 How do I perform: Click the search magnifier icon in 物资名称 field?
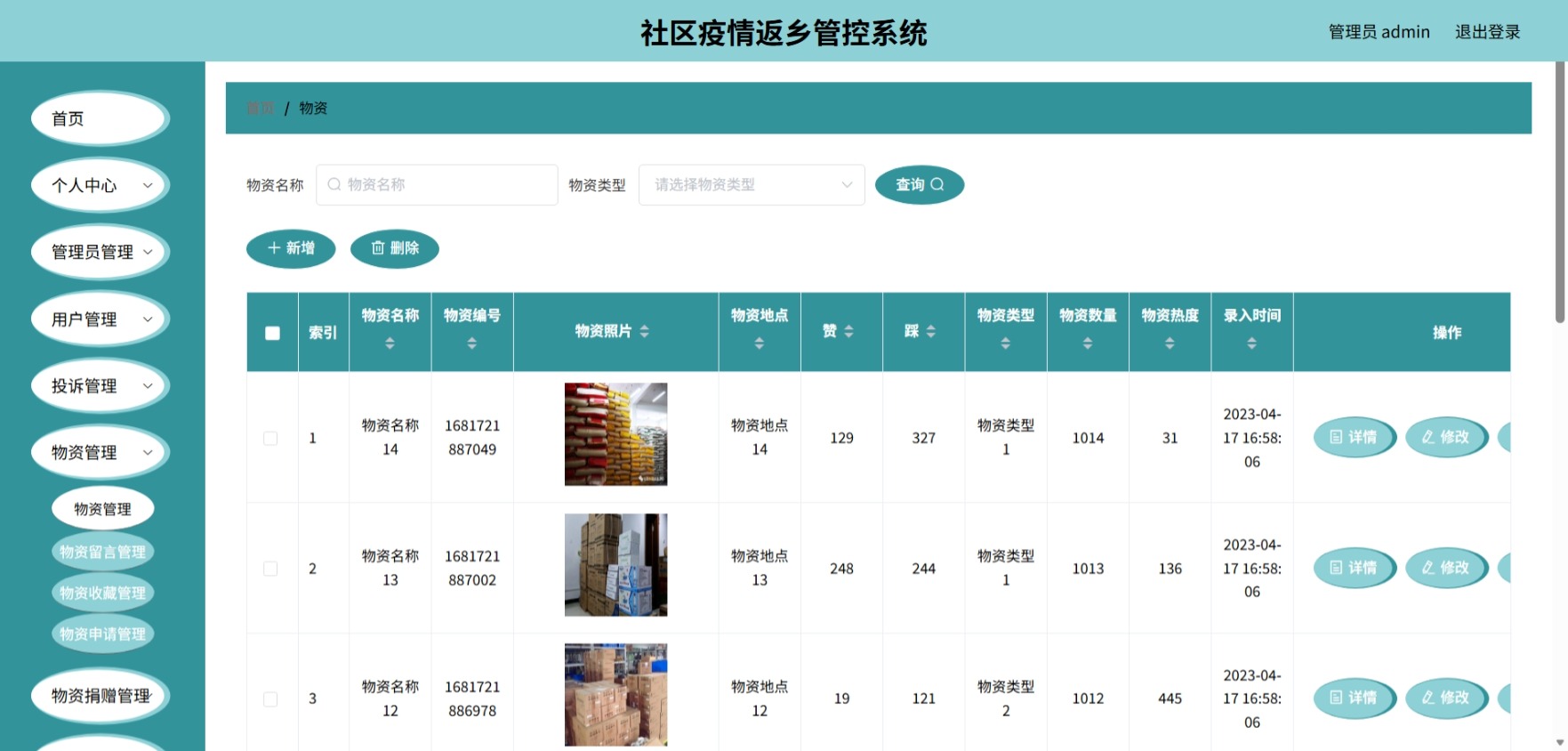(334, 184)
